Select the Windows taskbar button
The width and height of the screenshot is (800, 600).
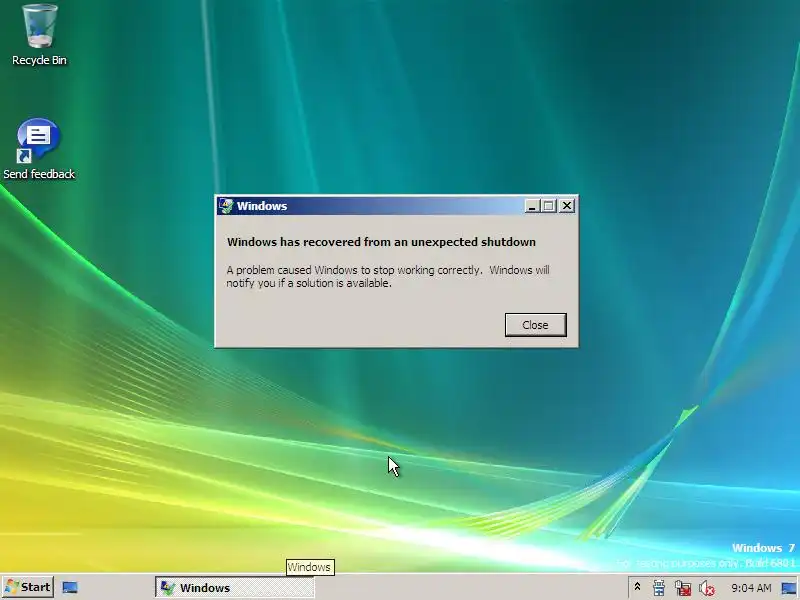[235, 588]
